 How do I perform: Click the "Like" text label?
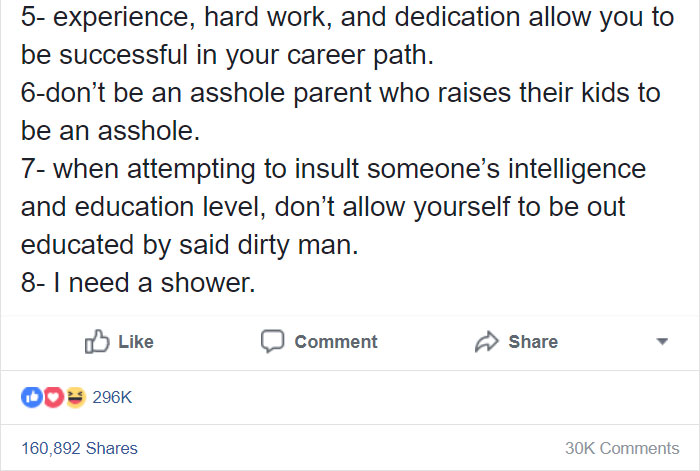point(136,342)
